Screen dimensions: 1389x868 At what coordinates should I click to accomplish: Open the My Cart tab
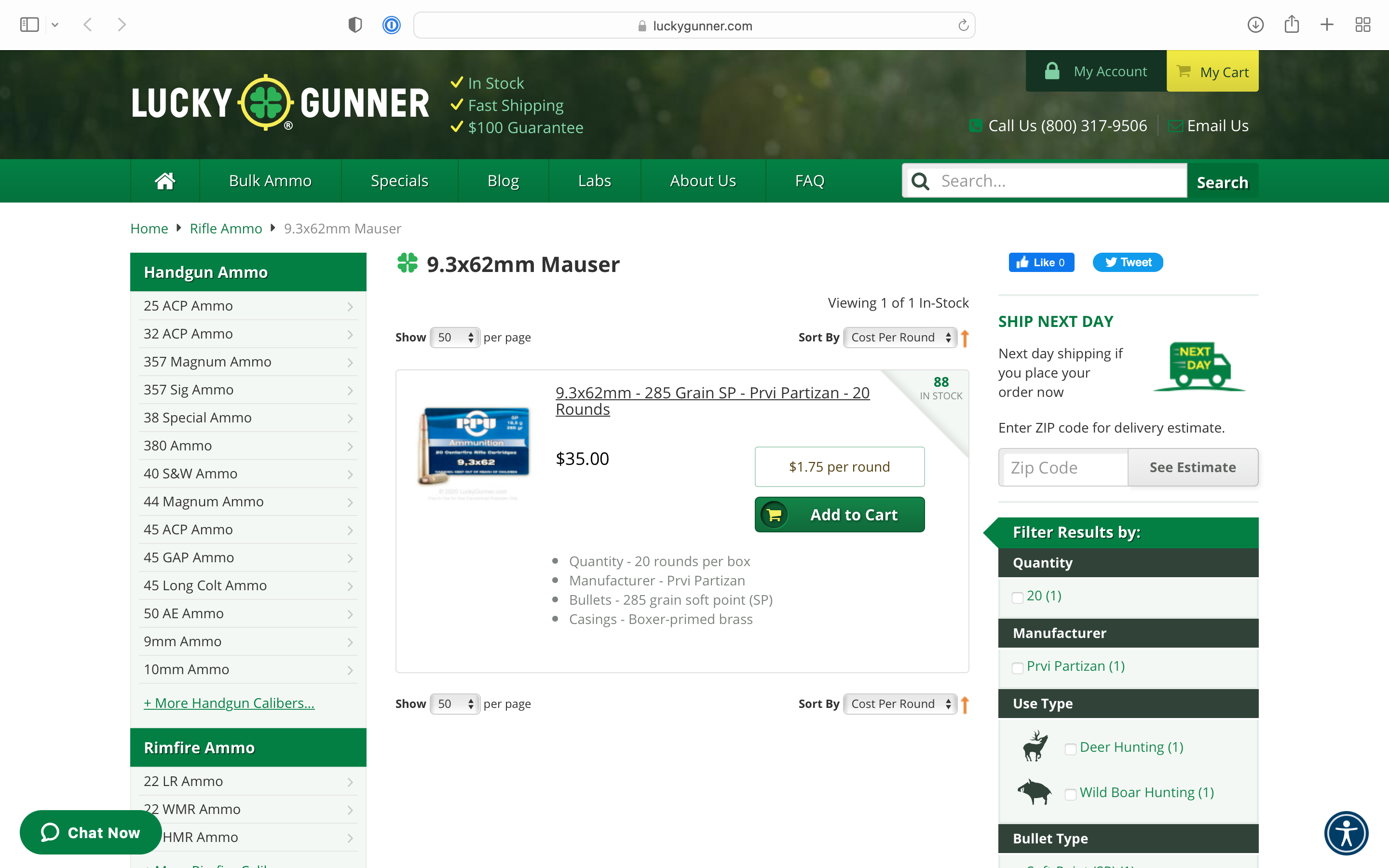click(1212, 71)
